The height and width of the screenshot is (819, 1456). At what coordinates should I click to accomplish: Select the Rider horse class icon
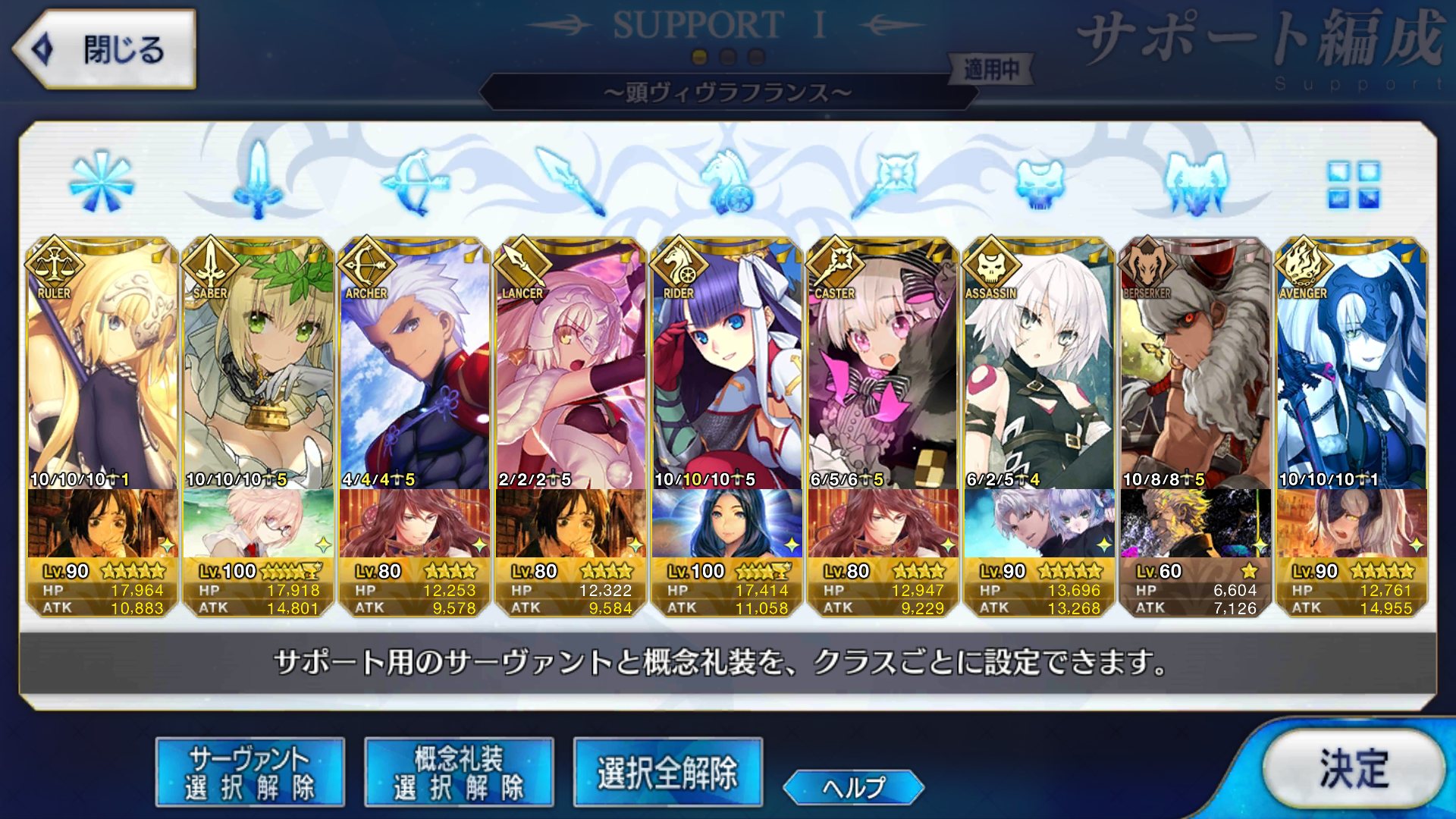coord(727,182)
